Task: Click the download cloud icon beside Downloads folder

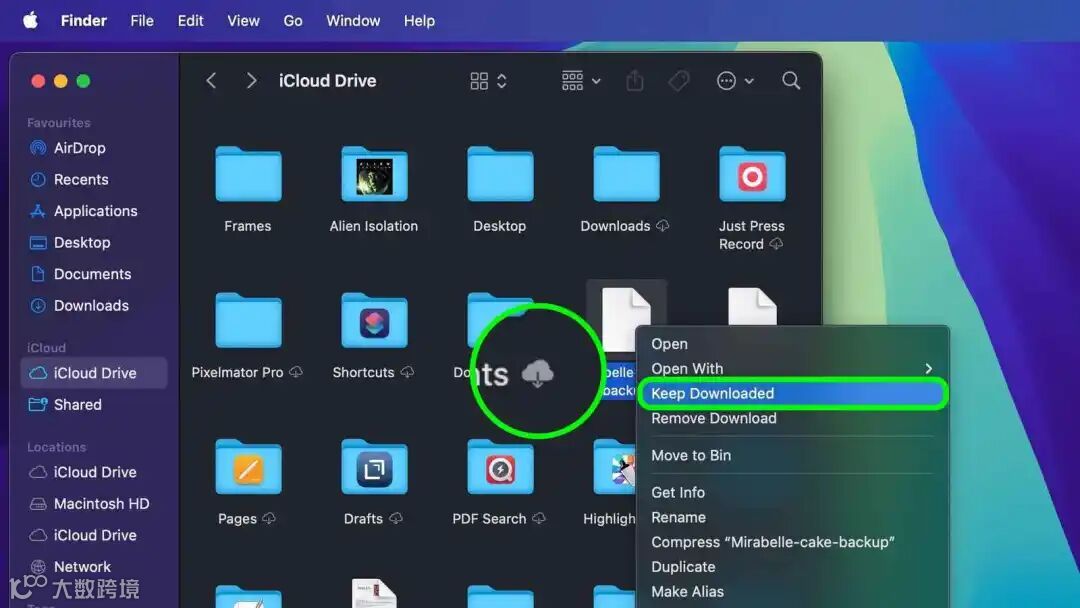Action: [x=663, y=226]
